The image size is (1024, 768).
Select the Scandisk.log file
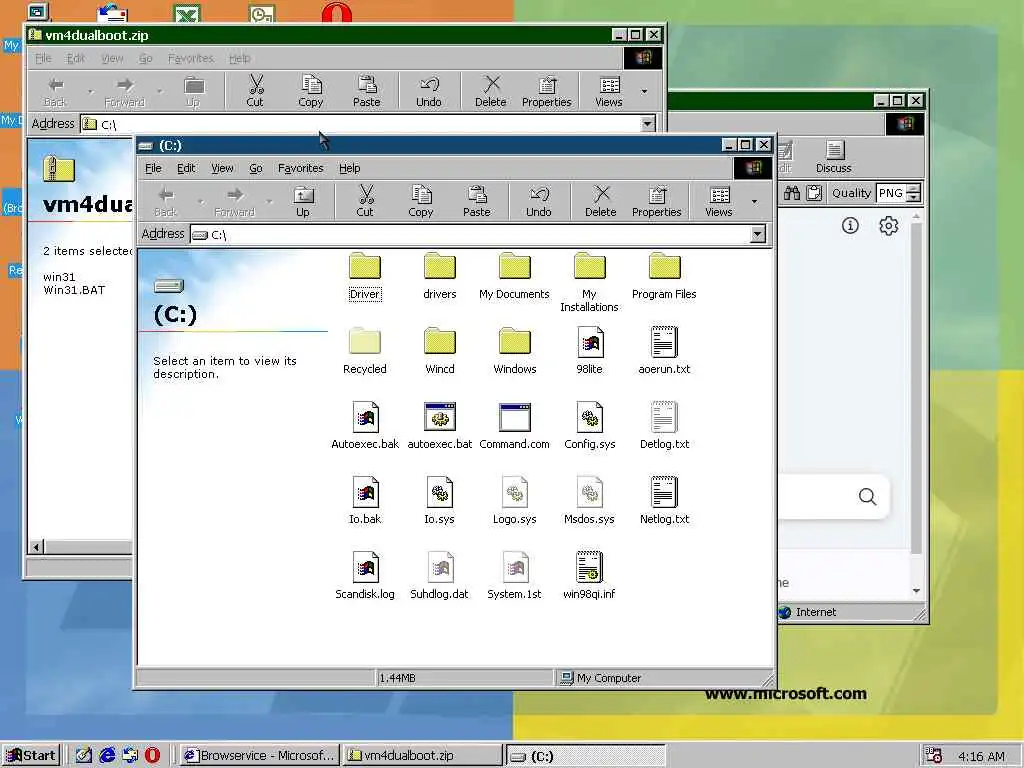coord(365,576)
